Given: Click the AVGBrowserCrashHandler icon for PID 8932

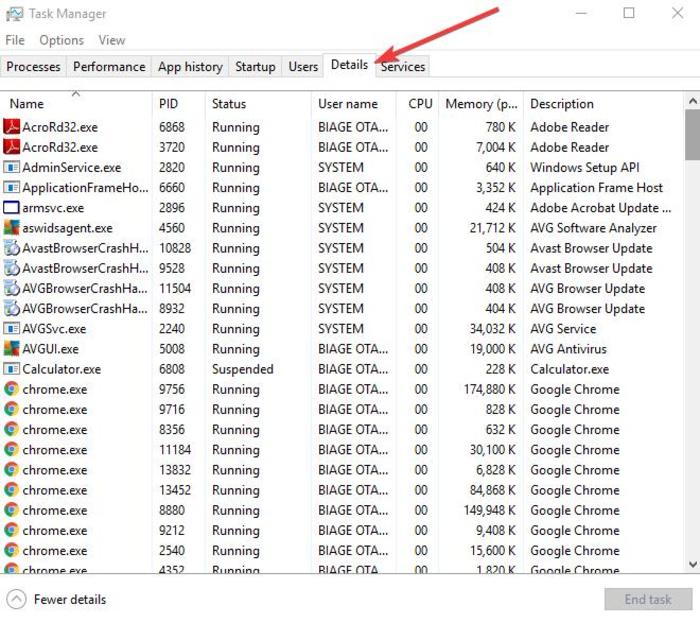Looking at the screenshot, I should tap(12, 308).
